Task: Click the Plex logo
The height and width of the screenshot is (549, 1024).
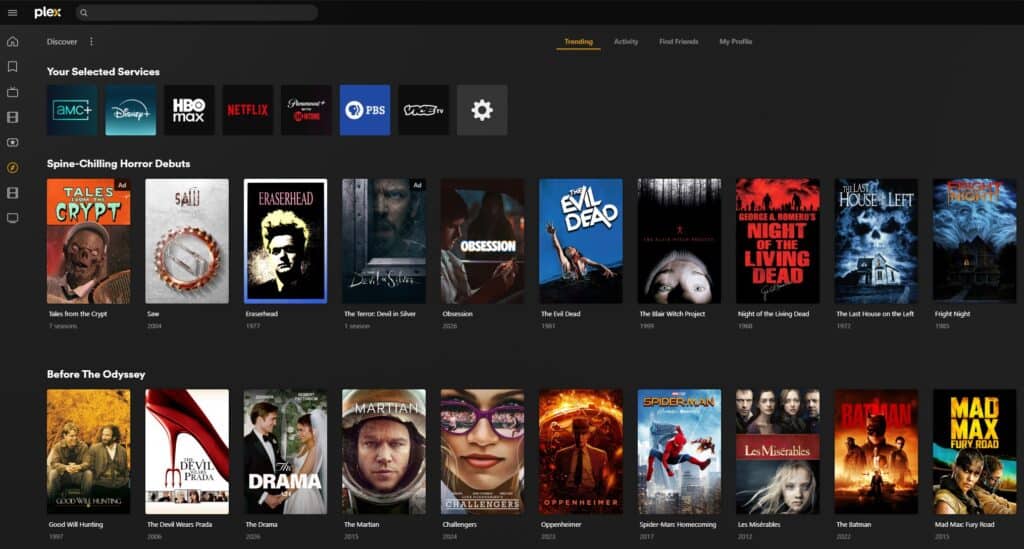Action: 48,12
